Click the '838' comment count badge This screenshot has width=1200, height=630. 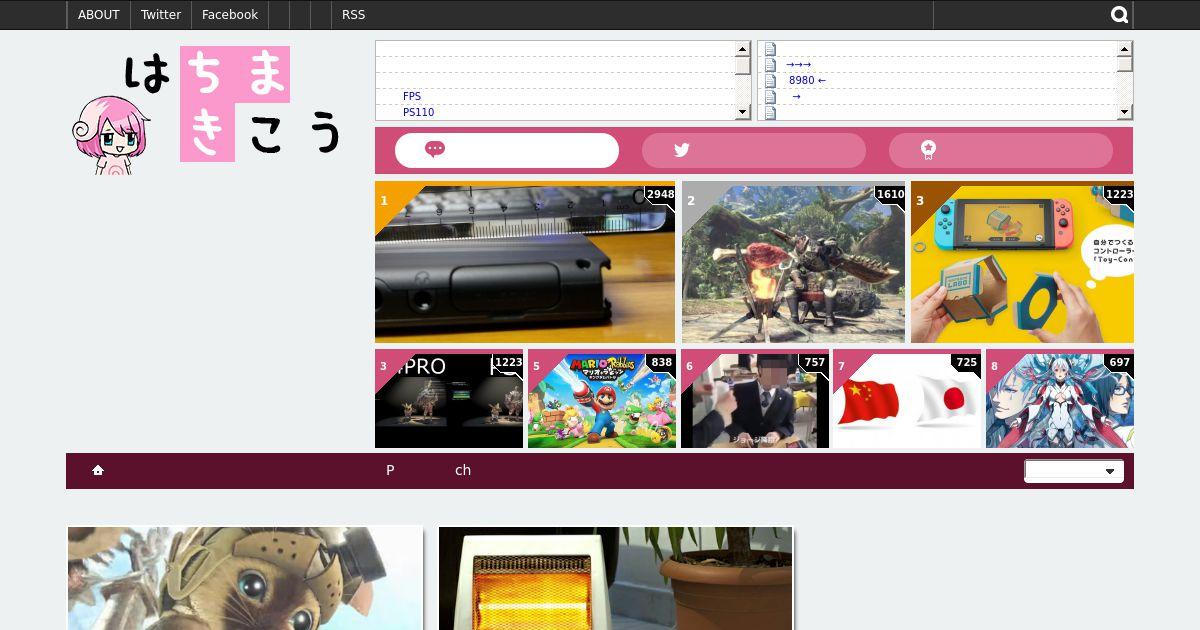(661, 363)
